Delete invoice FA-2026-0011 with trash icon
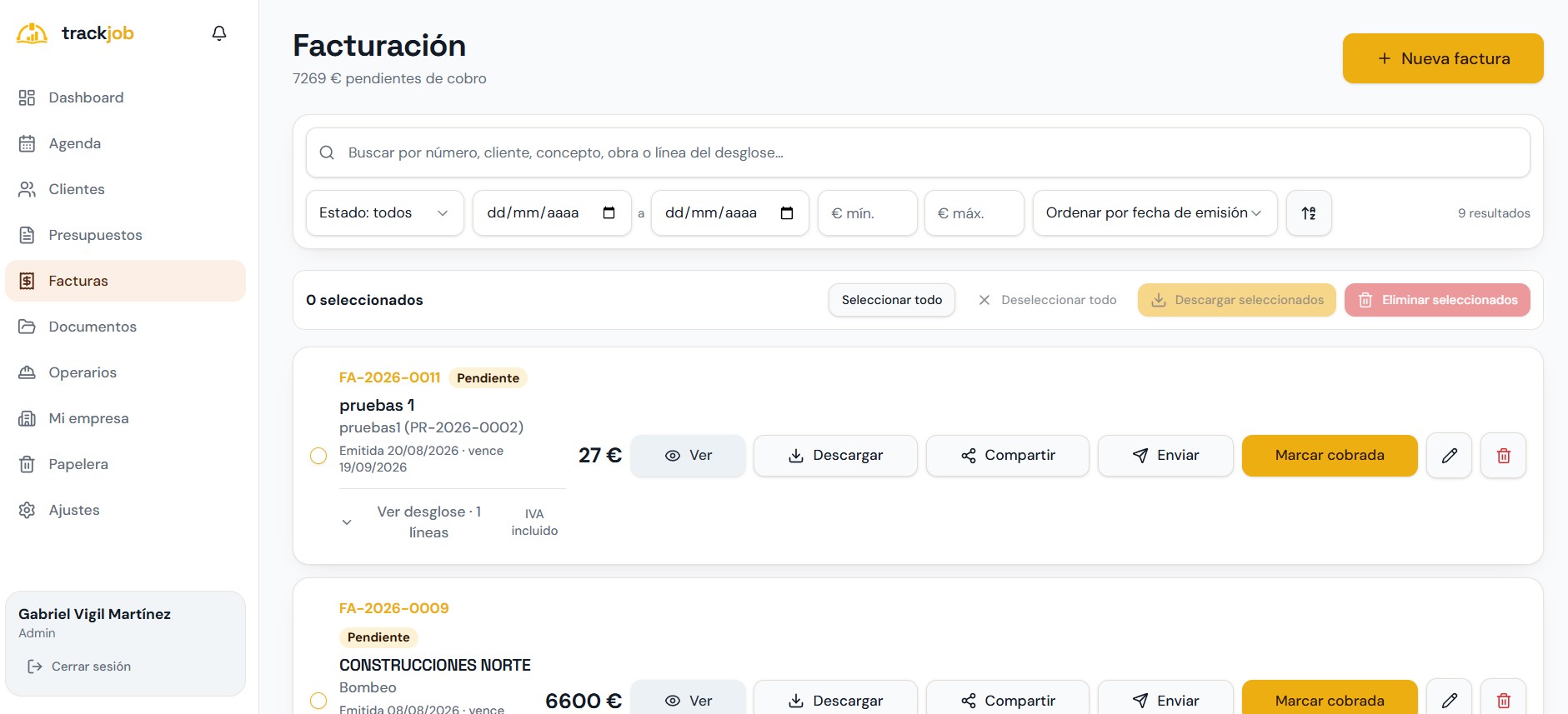Image resolution: width=1568 pixels, height=714 pixels. [x=1503, y=456]
